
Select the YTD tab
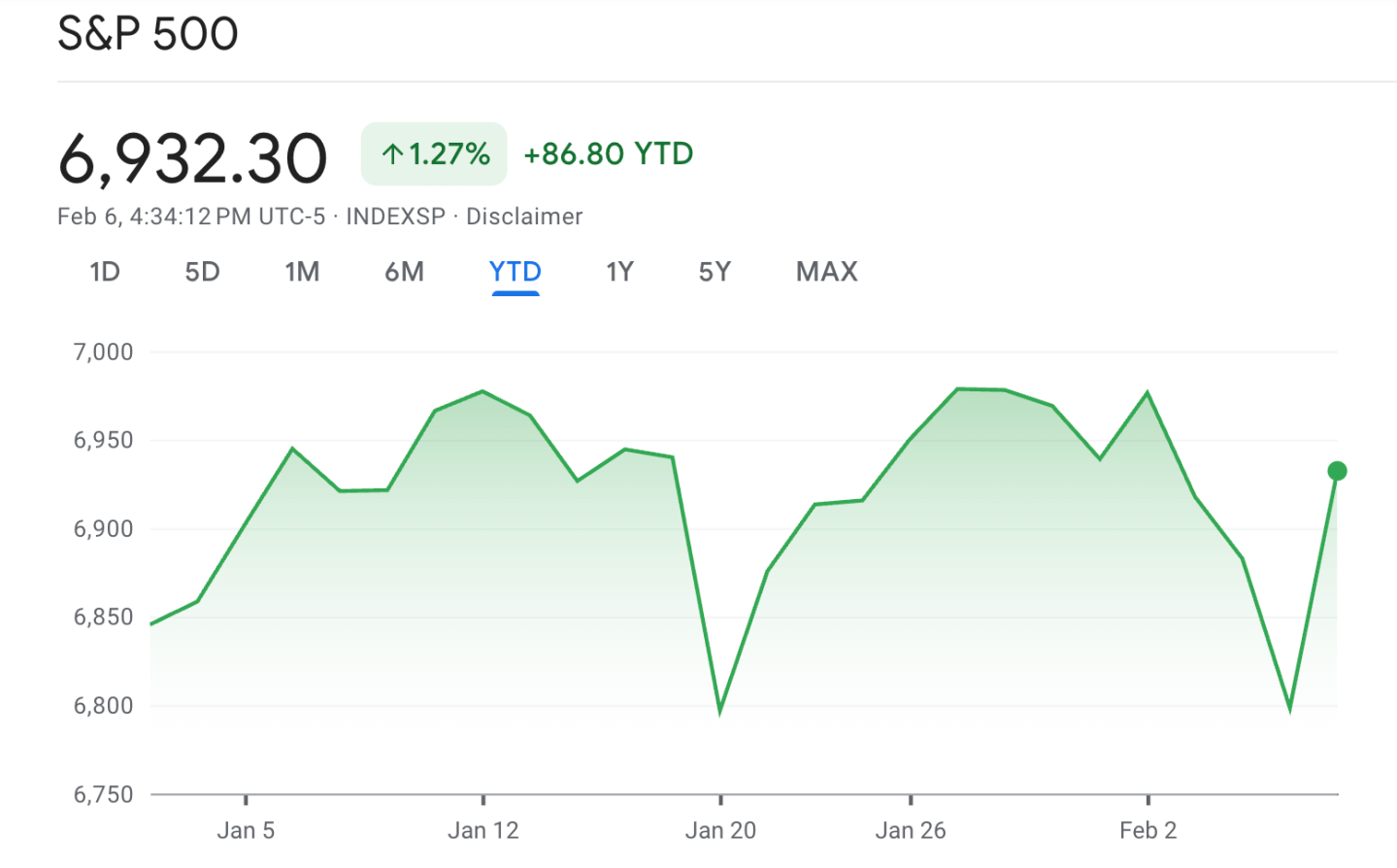point(516,272)
